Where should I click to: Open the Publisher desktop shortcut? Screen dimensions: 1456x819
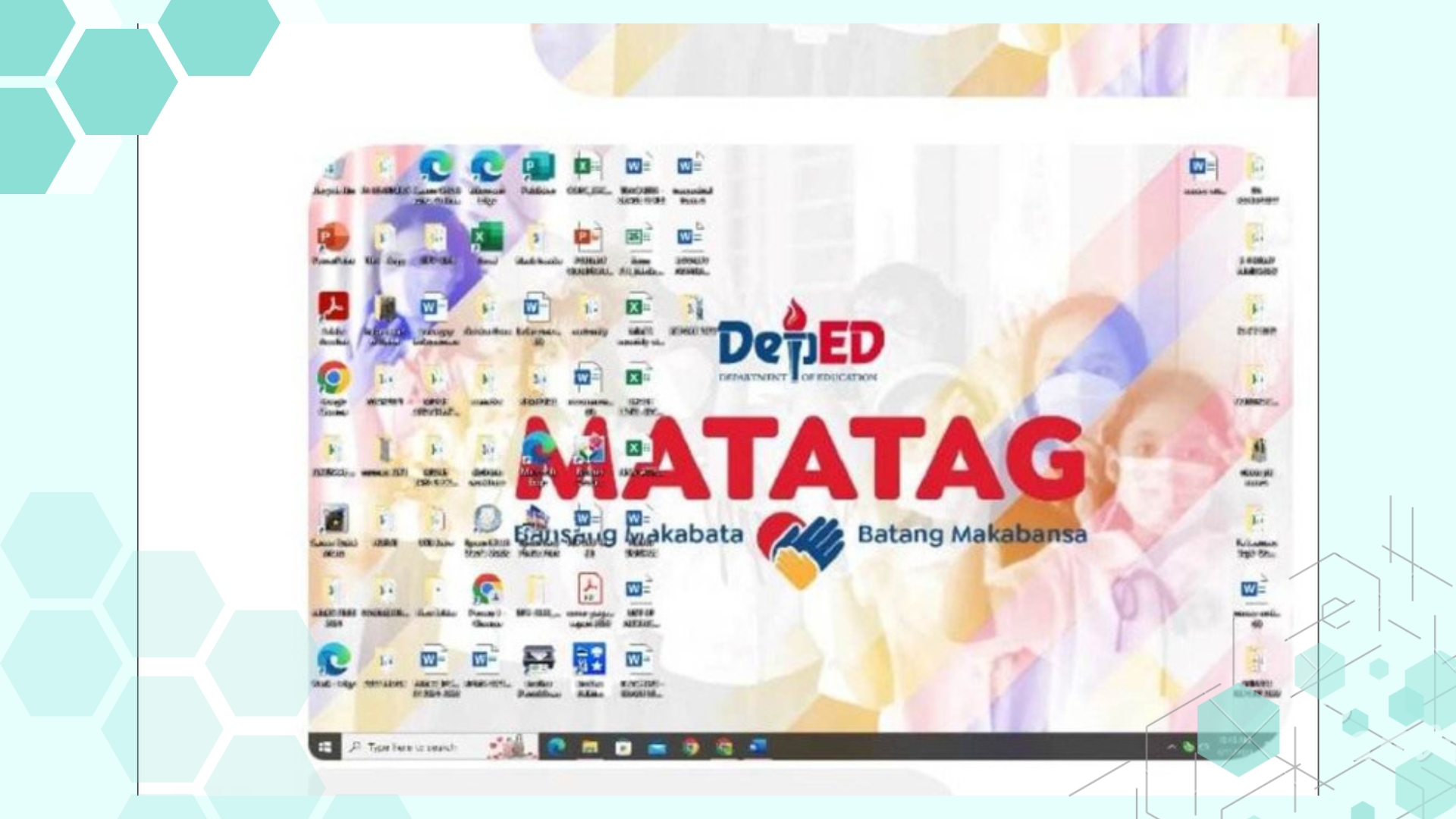(x=538, y=168)
